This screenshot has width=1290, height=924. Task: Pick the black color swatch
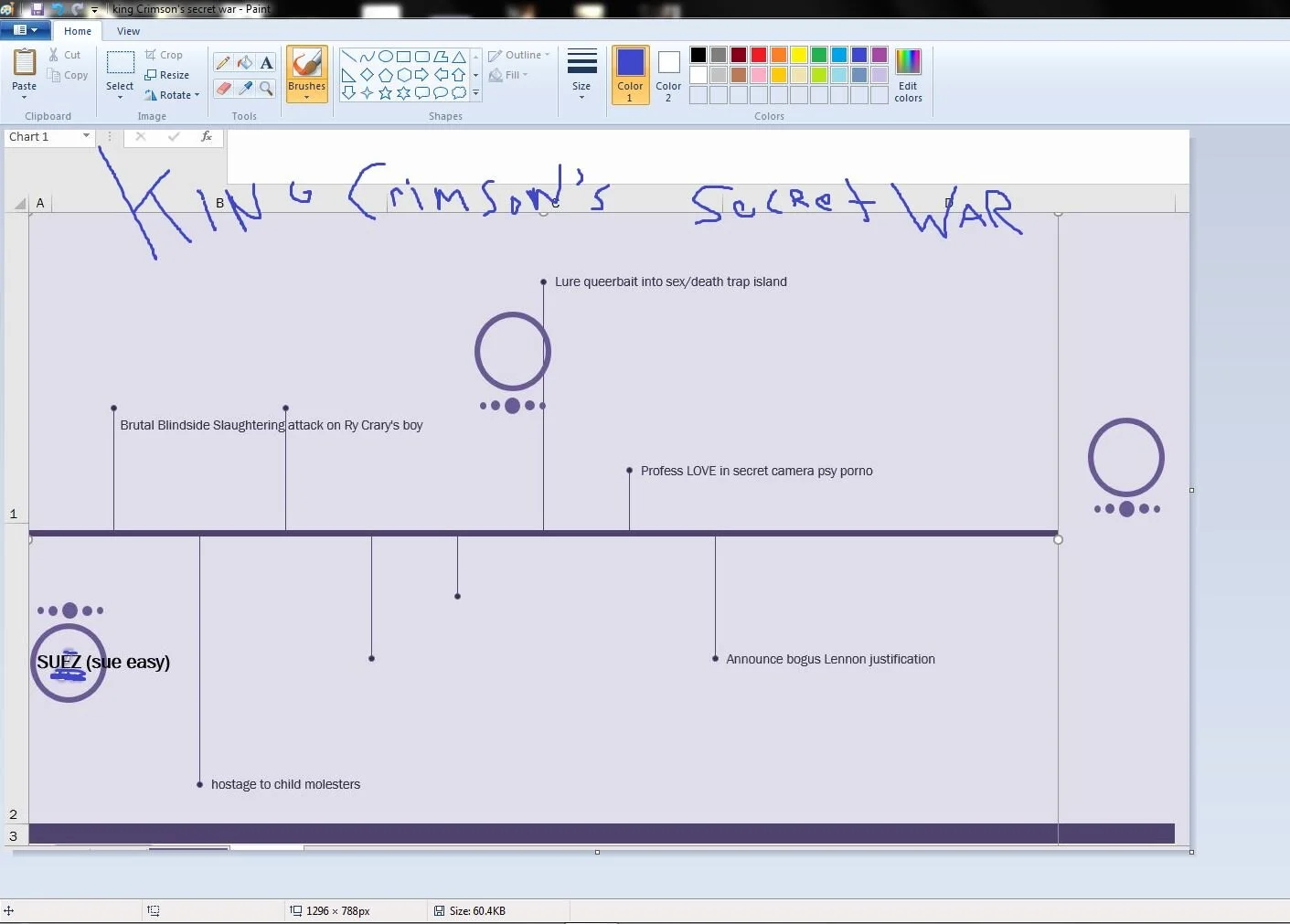(x=698, y=55)
